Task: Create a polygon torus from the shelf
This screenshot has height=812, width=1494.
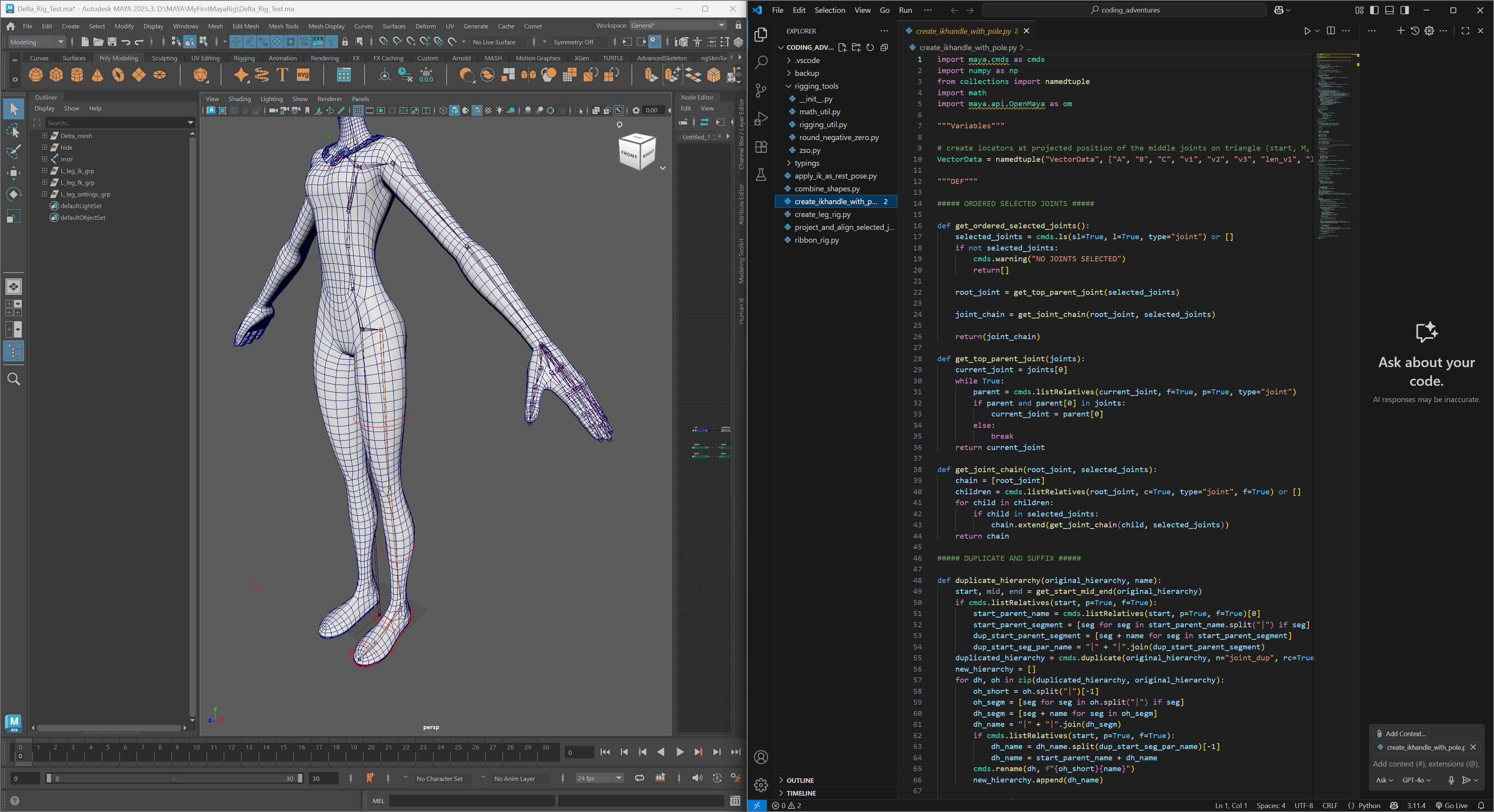Action: coord(118,75)
